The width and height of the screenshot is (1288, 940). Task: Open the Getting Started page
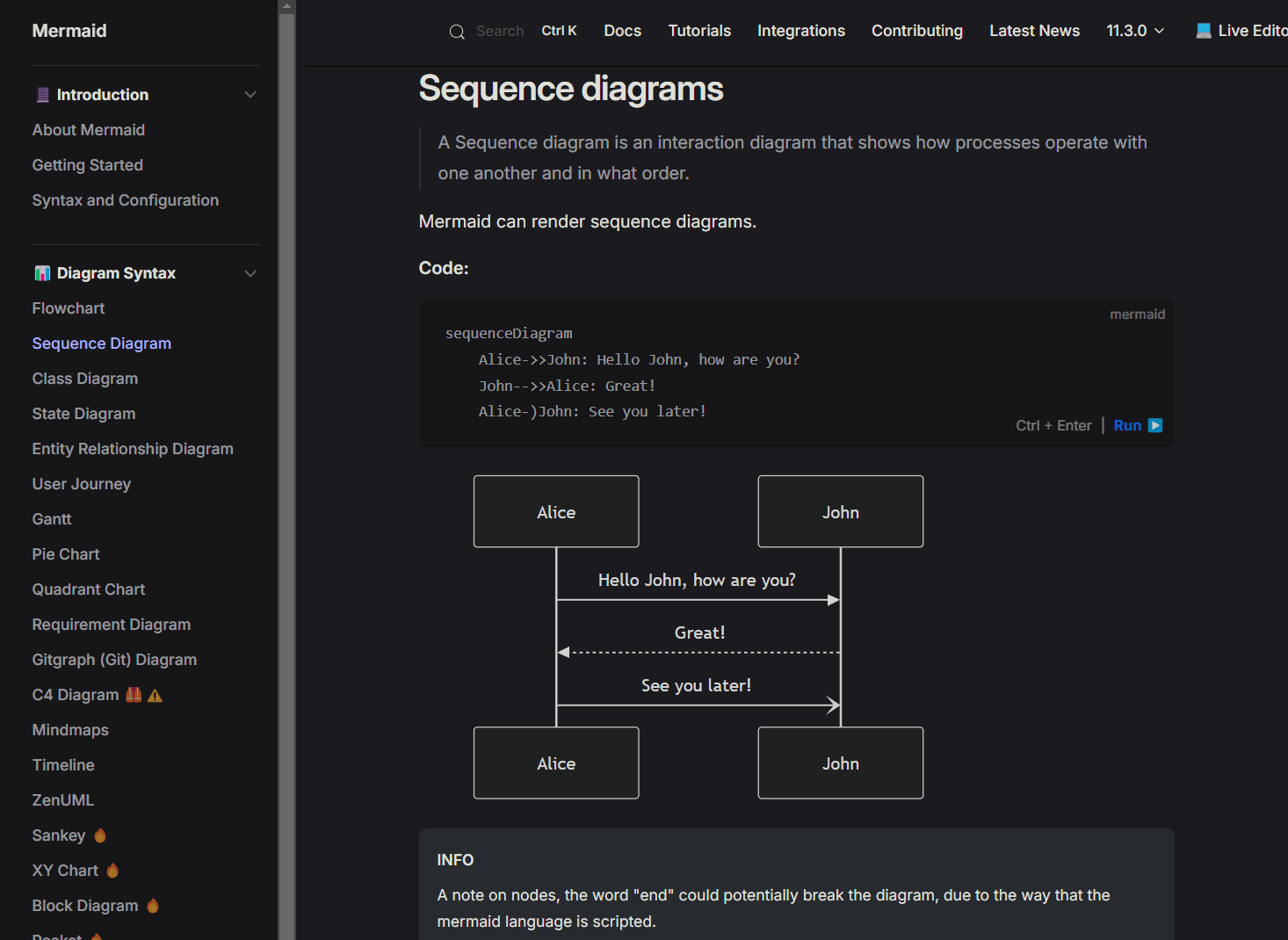[x=88, y=165]
